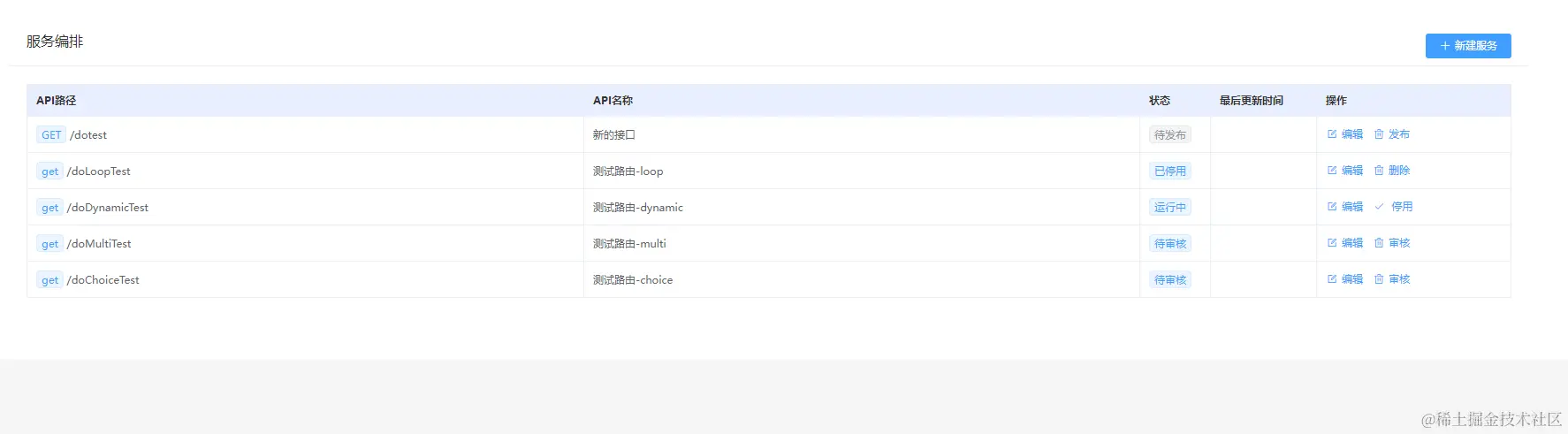Screen dimensions: 1568x434
Task: Click the 待发布 status tag
Action: pyautogui.click(x=1169, y=135)
